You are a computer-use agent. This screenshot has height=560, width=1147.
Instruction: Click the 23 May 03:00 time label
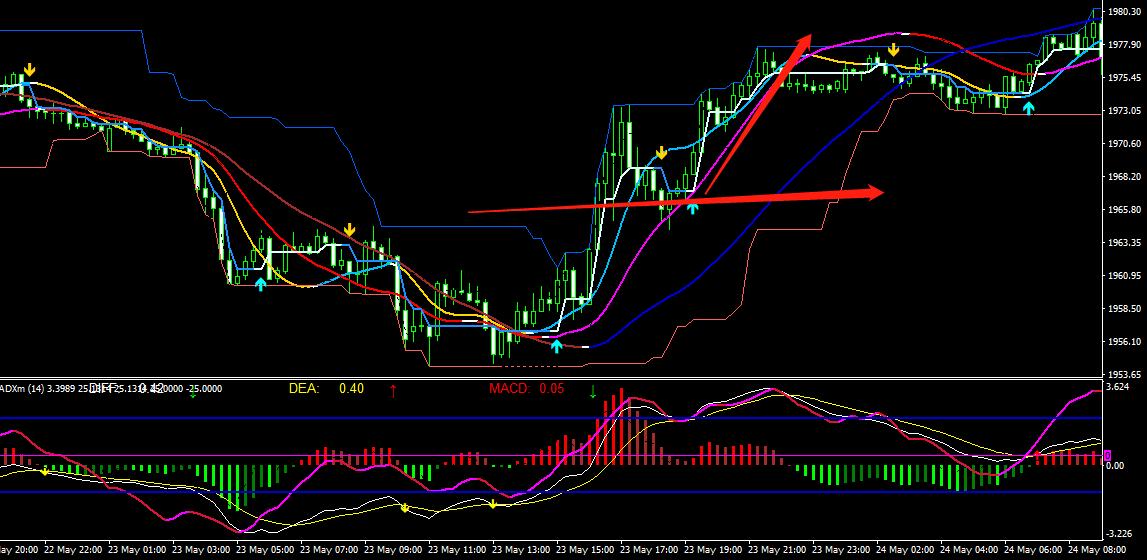pyautogui.click(x=203, y=548)
